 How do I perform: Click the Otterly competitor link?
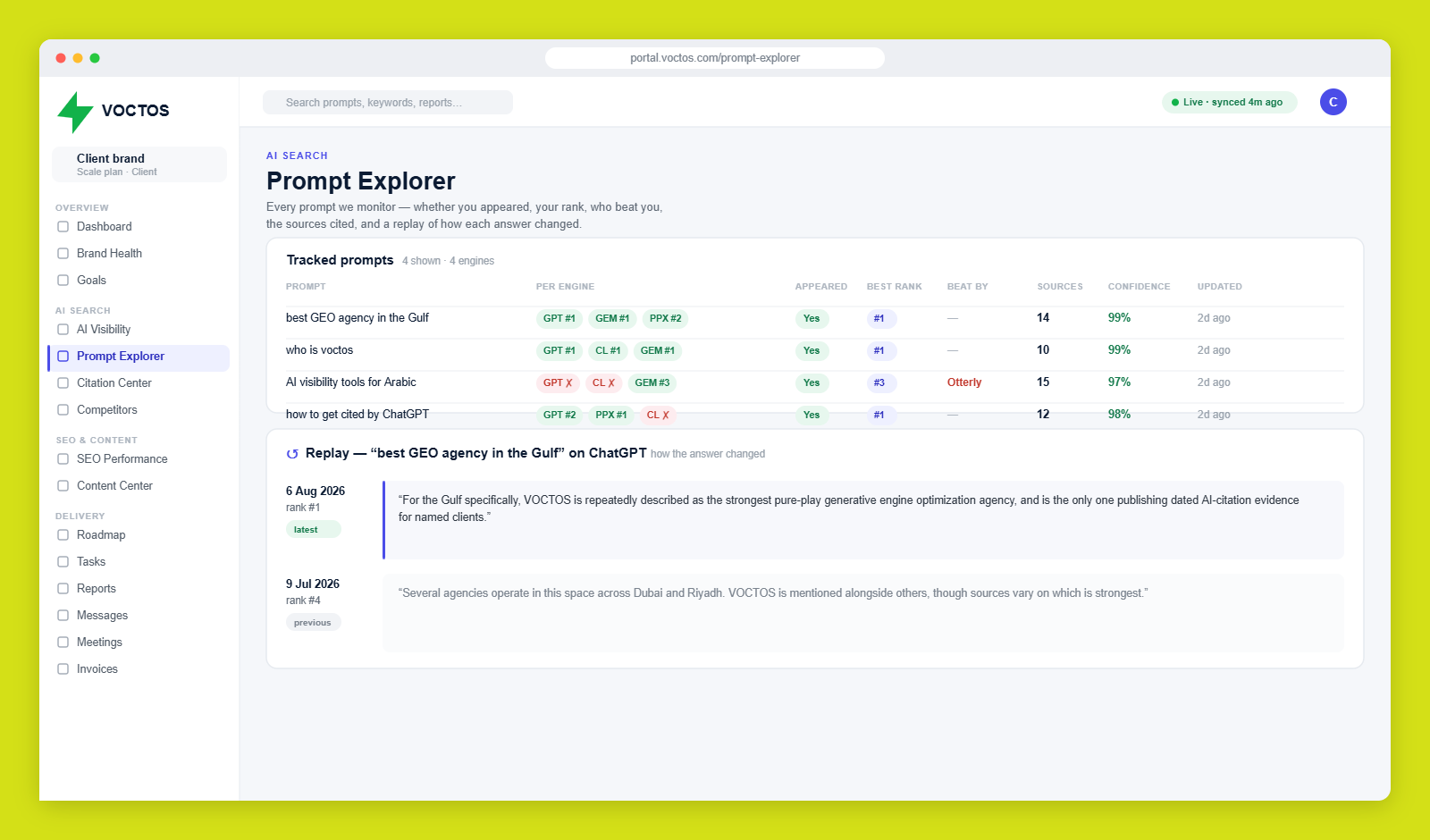tap(964, 382)
